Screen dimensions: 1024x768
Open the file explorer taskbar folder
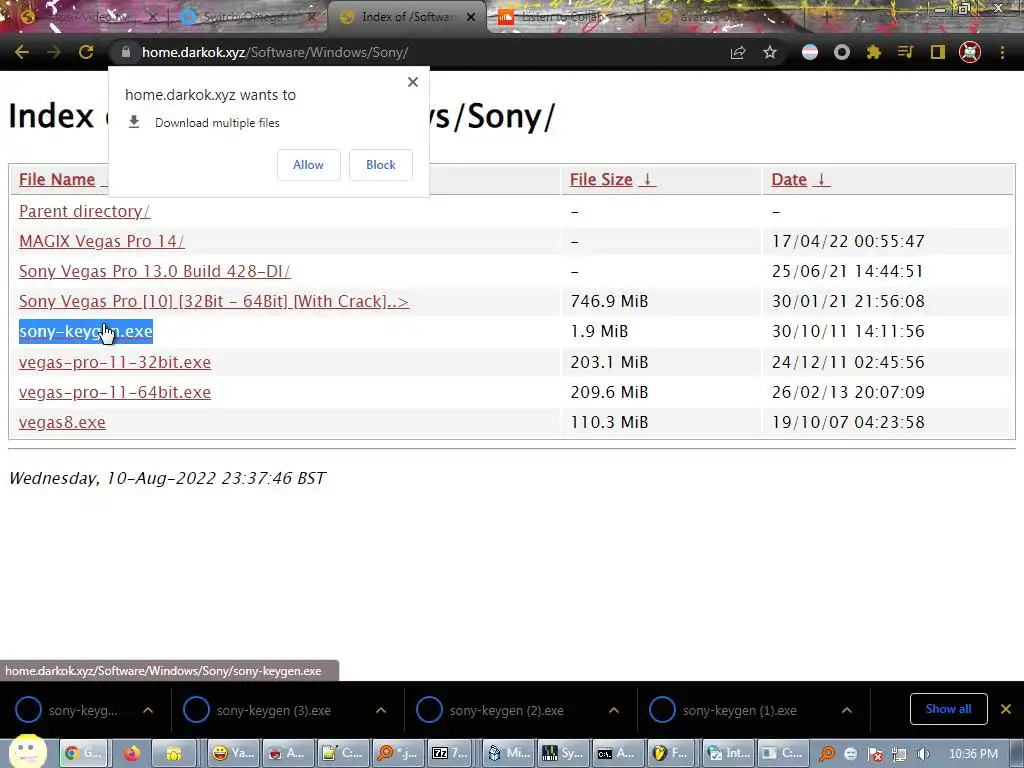[174, 754]
